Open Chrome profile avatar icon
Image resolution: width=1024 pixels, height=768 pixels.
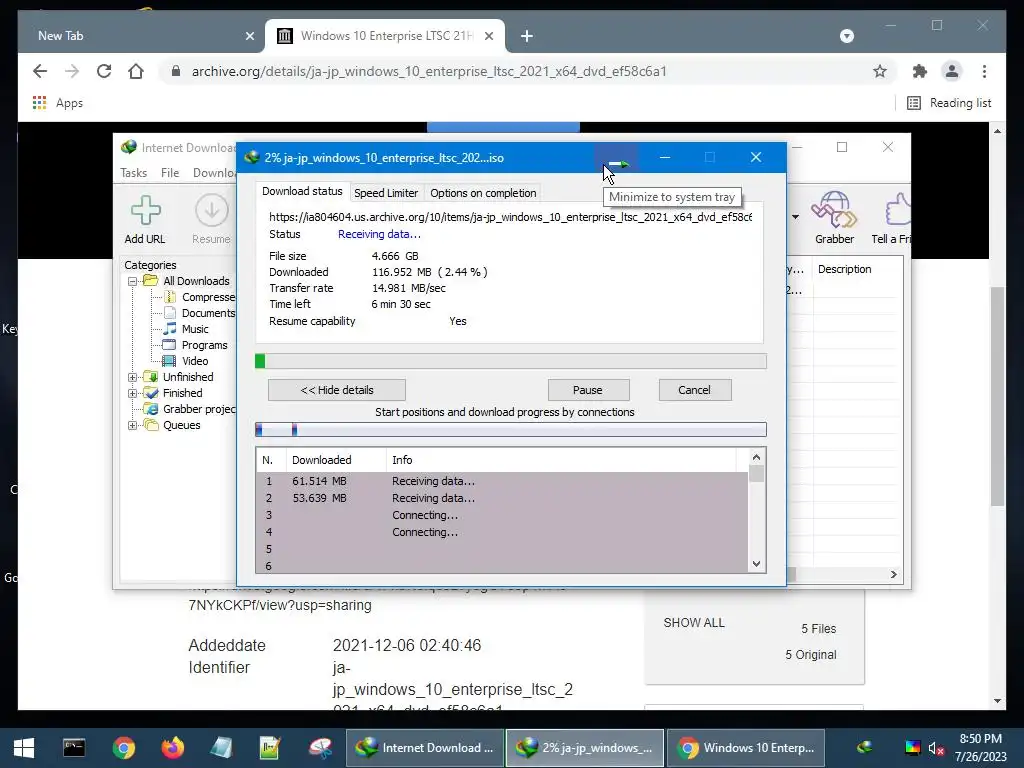[x=952, y=71]
